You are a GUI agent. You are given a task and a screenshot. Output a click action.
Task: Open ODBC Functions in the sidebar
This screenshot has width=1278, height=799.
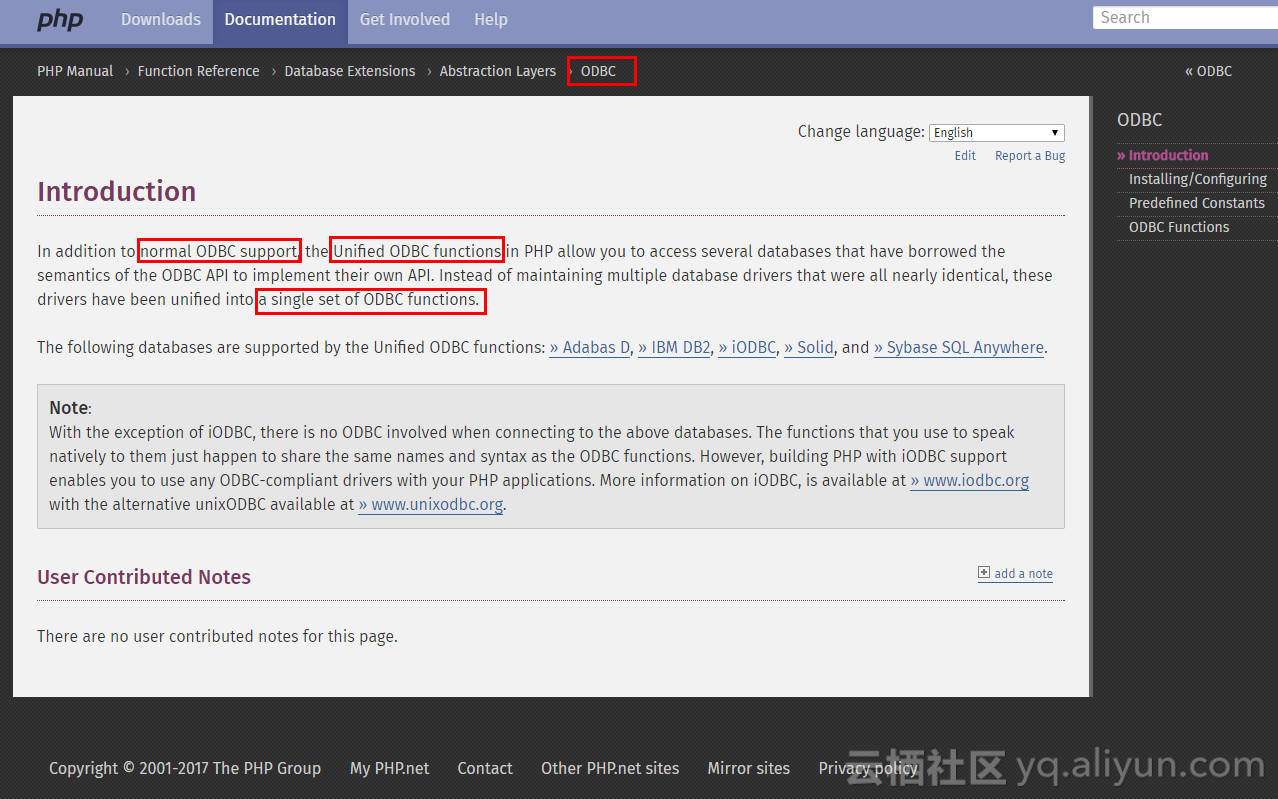coord(1179,227)
